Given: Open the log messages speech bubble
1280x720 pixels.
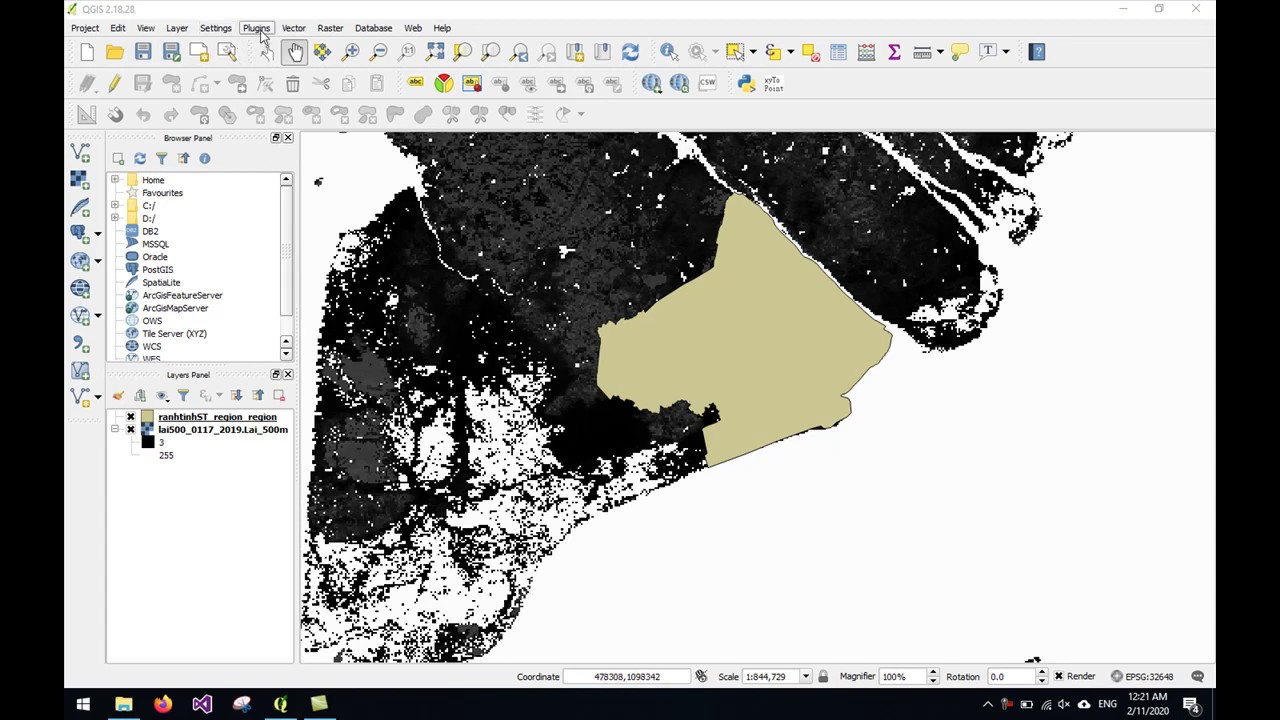Looking at the screenshot, I should click(x=1197, y=677).
